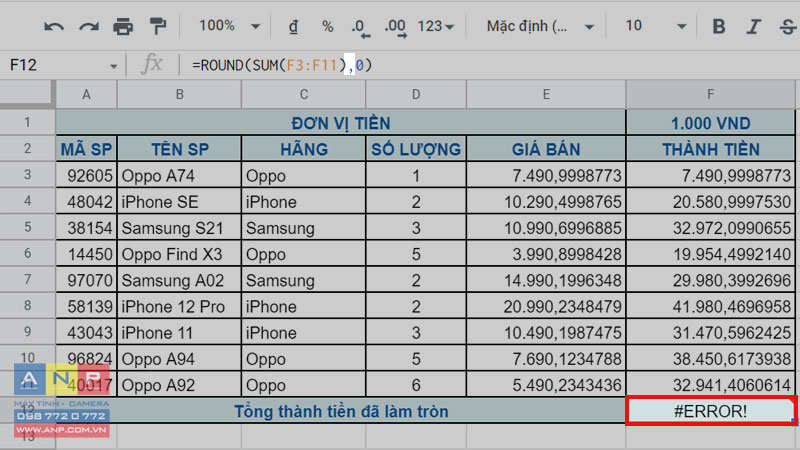This screenshot has height=450, width=800.
Task: Select row 1 header
Action: 28,122
